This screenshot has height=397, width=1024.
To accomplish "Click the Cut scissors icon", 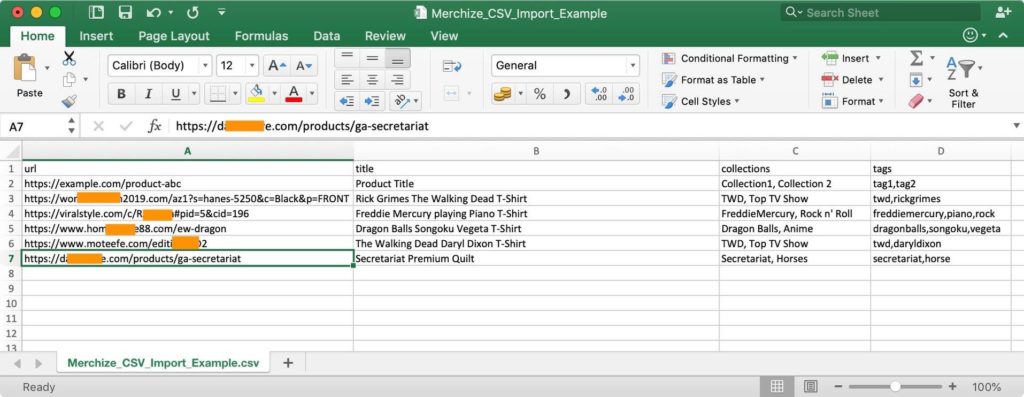I will [69, 59].
